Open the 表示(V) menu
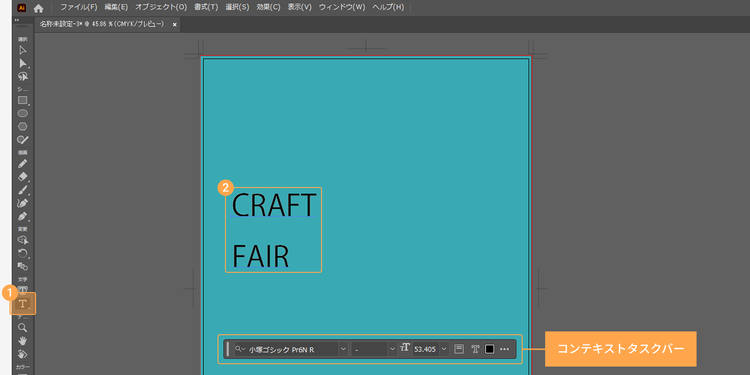Image resolution: width=750 pixels, height=375 pixels. 299,8
